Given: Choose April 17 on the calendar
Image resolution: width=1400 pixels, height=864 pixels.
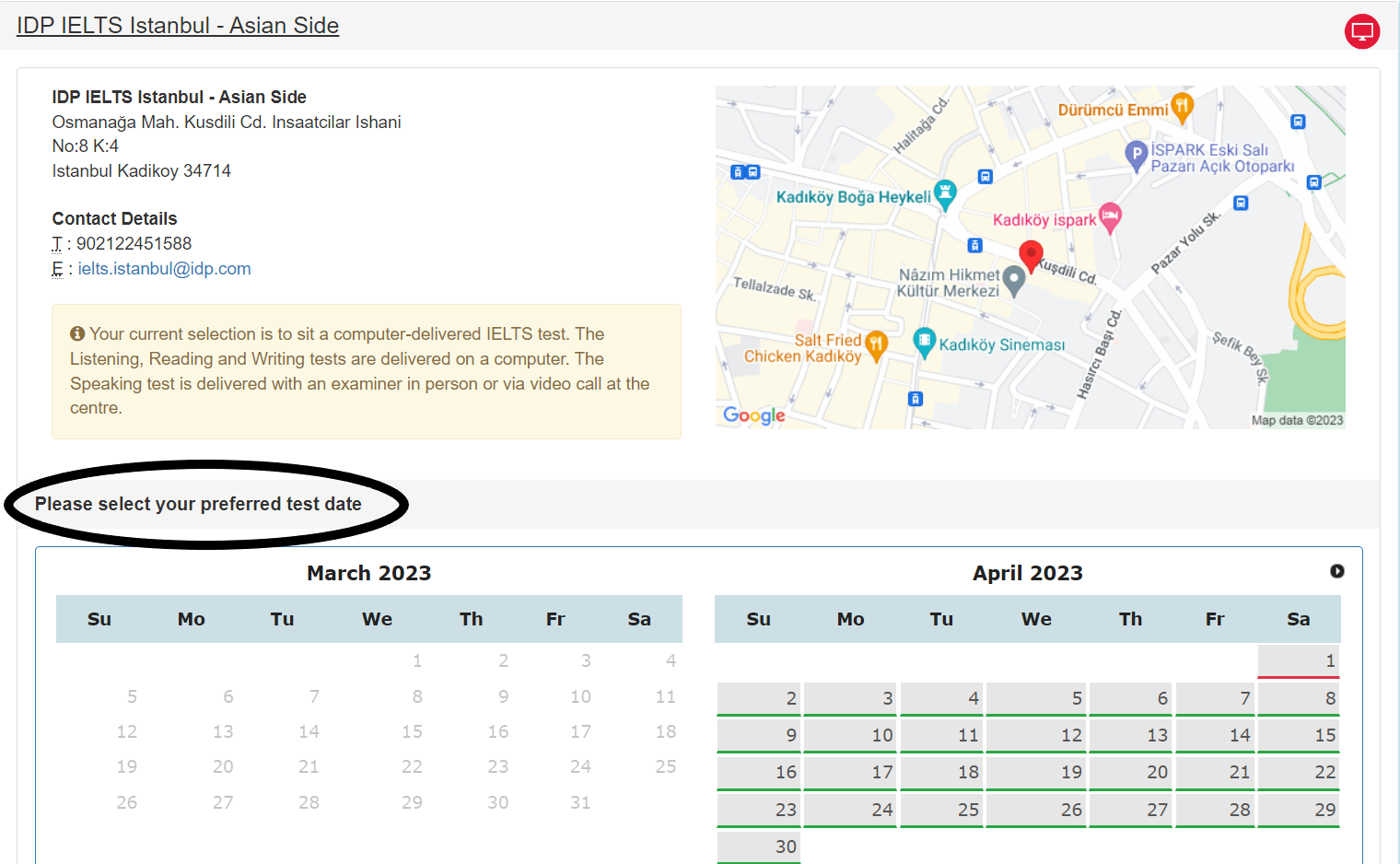Looking at the screenshot, I should point(850,773).
